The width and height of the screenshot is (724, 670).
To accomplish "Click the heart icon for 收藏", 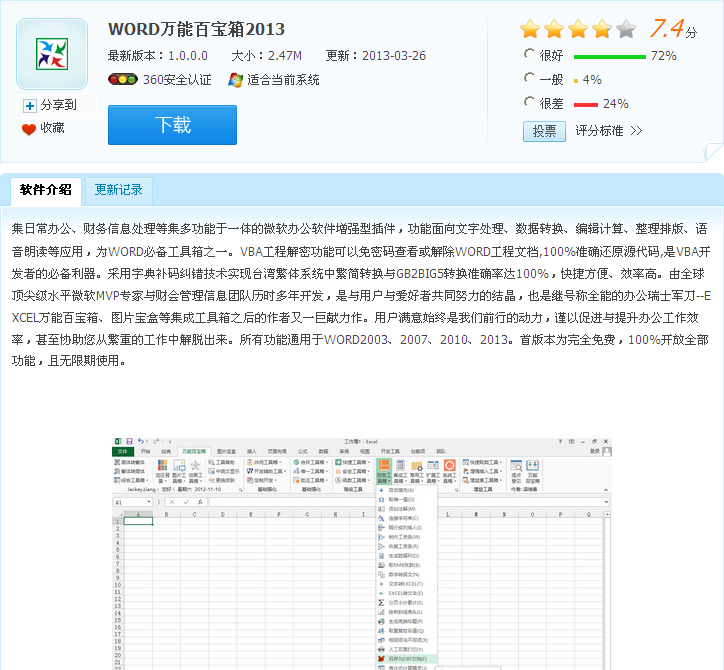I will [29, 129].
